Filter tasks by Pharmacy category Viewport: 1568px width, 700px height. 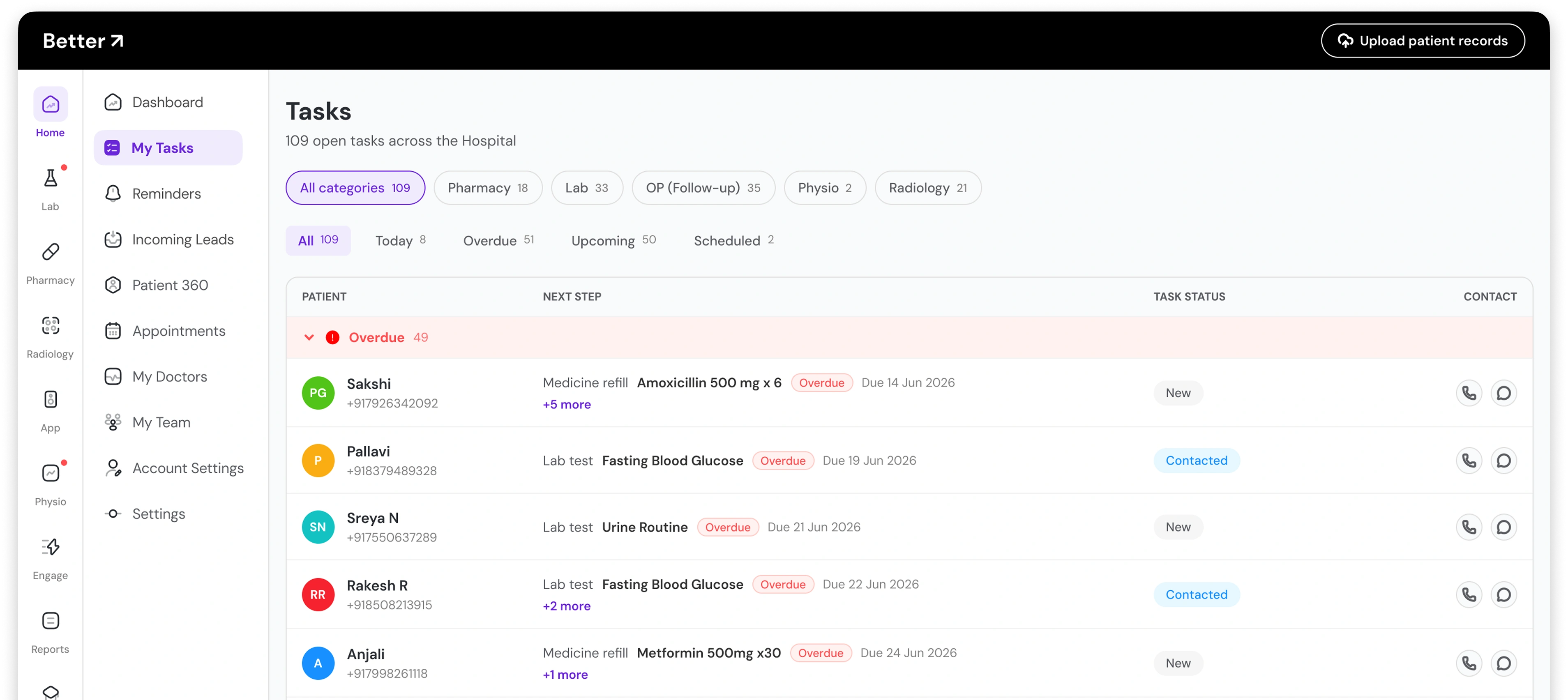coord(488,187)
